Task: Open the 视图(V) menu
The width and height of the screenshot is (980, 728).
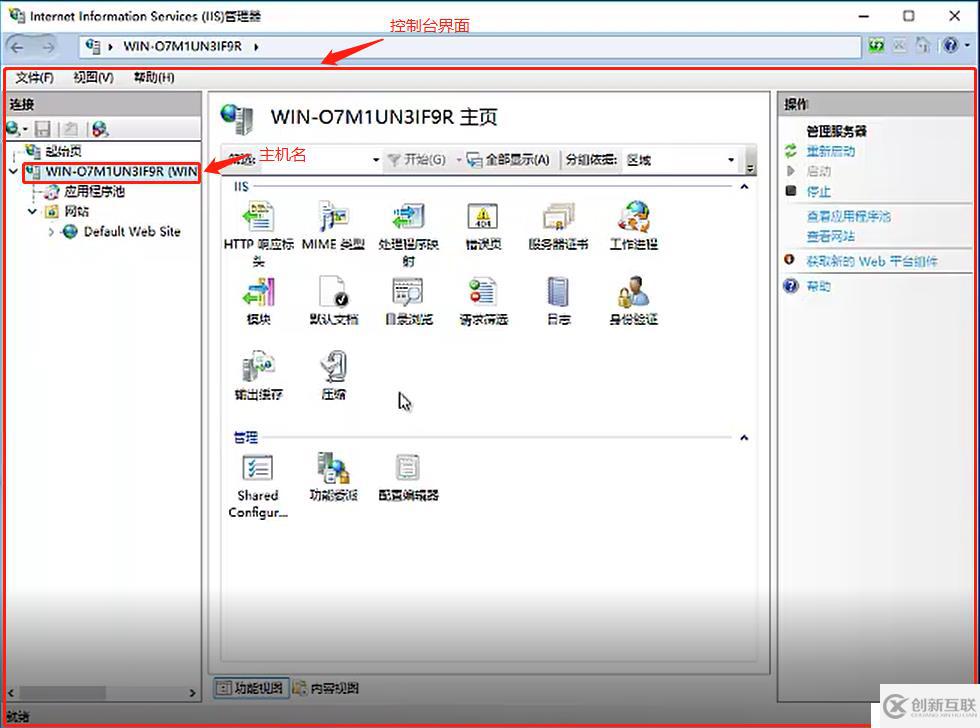Action: pos(93,77)
